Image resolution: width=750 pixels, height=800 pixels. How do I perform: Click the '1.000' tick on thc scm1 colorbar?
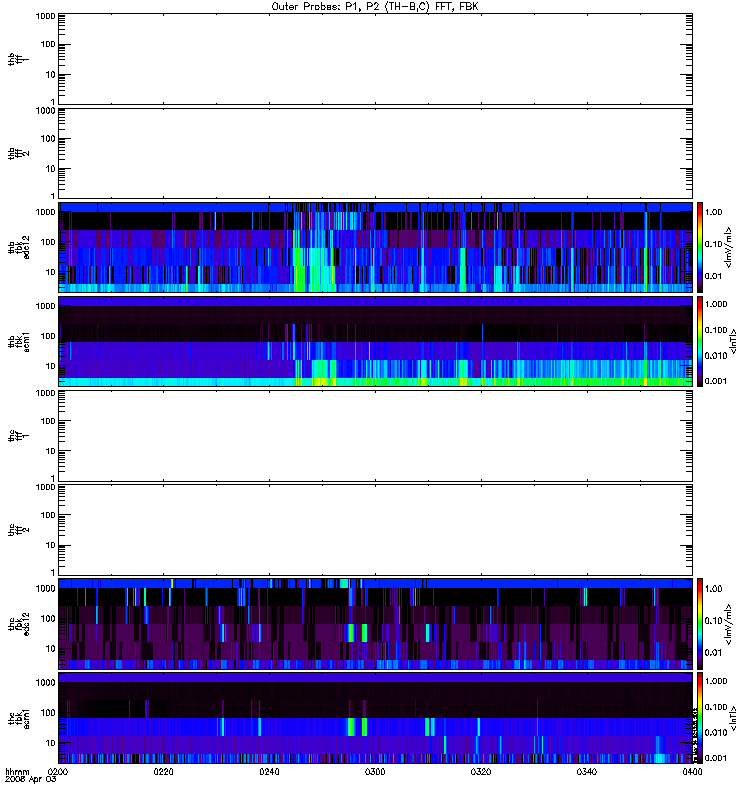(x=716, y=681)
